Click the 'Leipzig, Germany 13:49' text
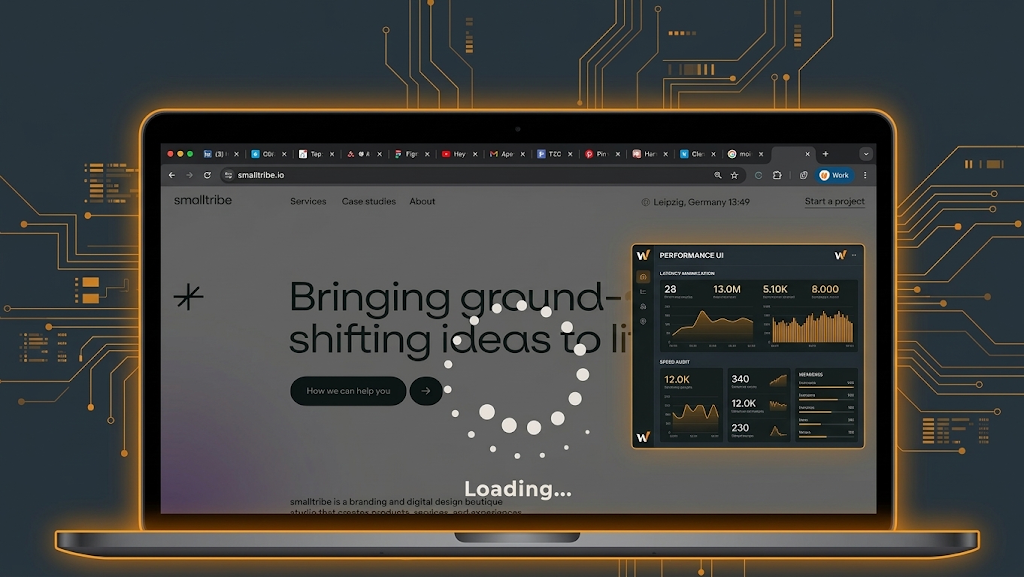 pos(701,202)
